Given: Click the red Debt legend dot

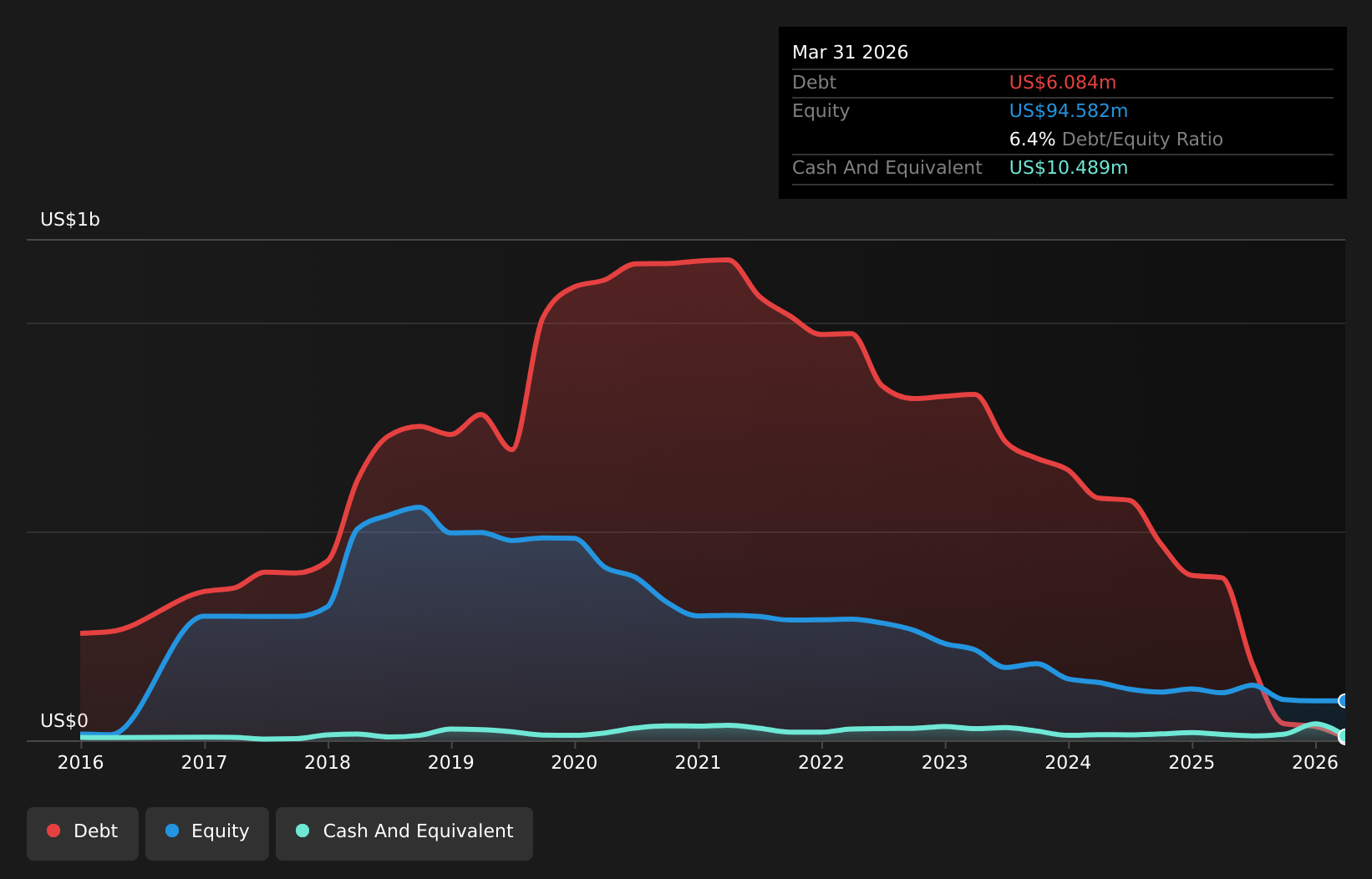Looking at the screenshot, I should click(x=53, y=831).
